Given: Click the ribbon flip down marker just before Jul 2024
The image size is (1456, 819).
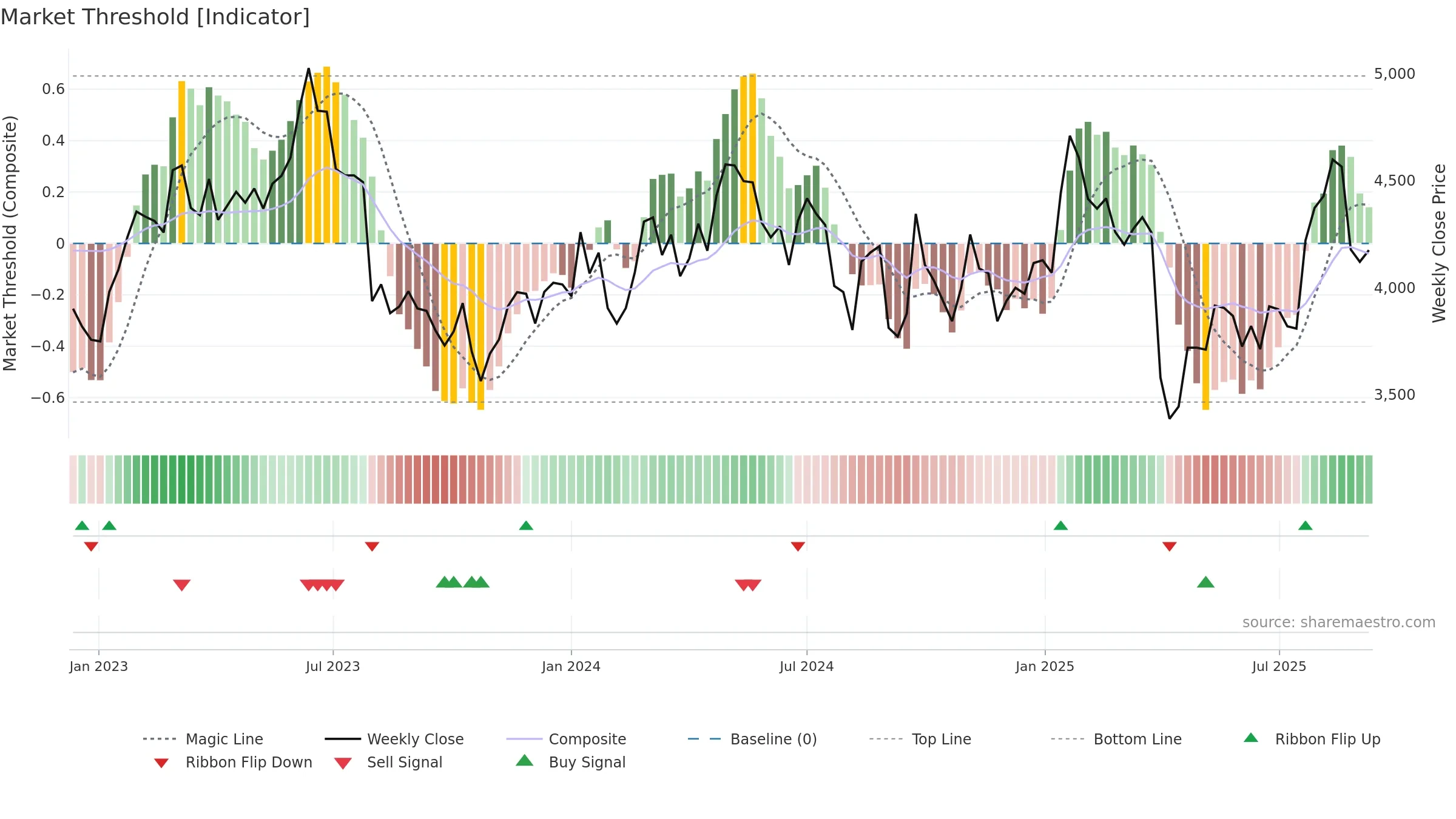Looking at the screenshot, I should point(798,547).
